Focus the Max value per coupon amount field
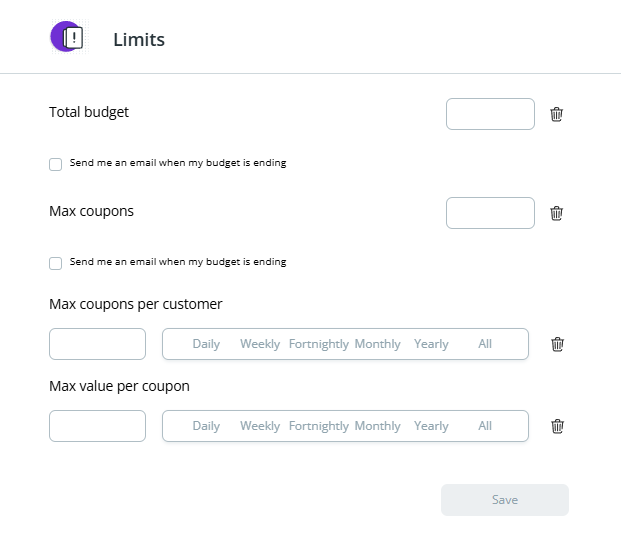 click(x=97, y=426)
